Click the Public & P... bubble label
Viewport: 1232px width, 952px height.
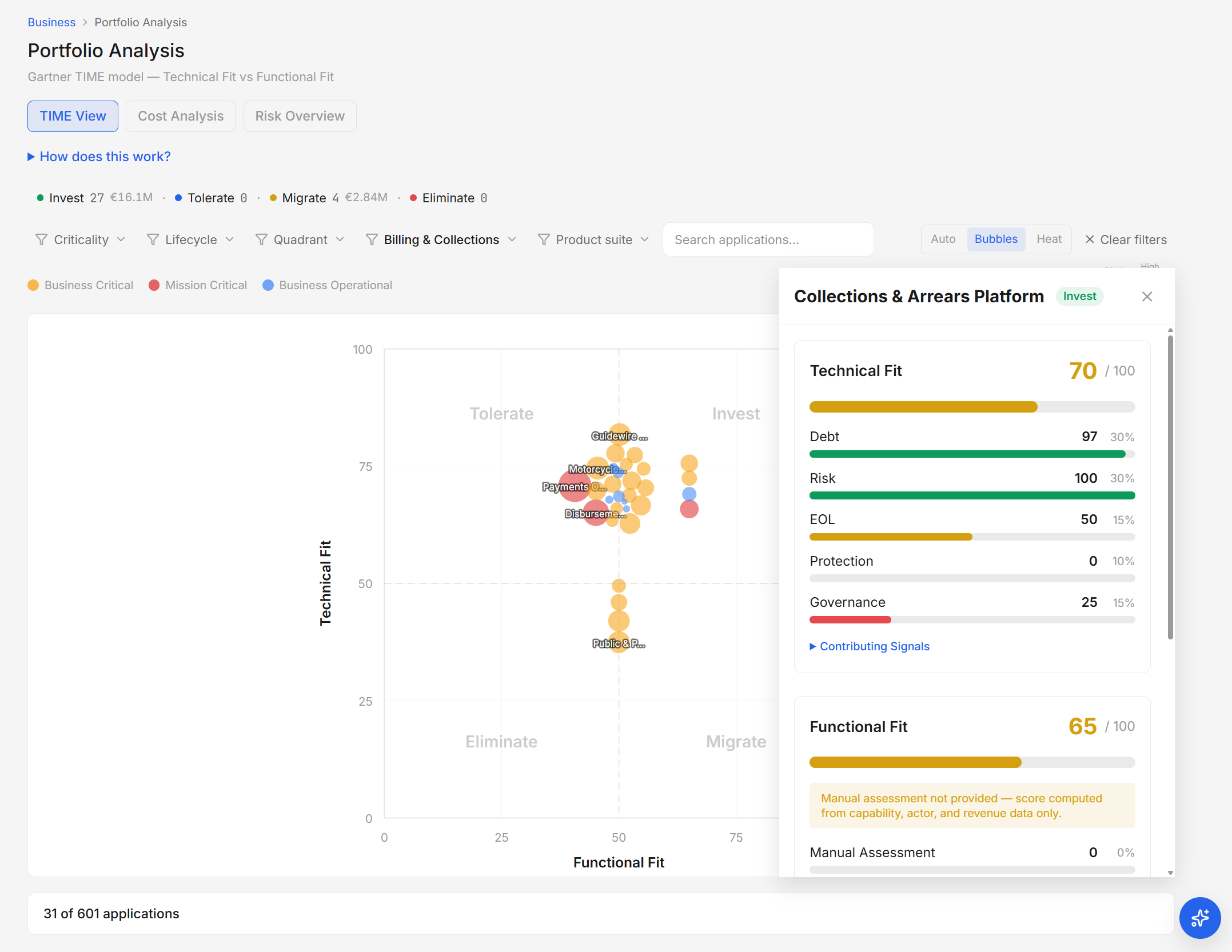click(x=619, y=644)
